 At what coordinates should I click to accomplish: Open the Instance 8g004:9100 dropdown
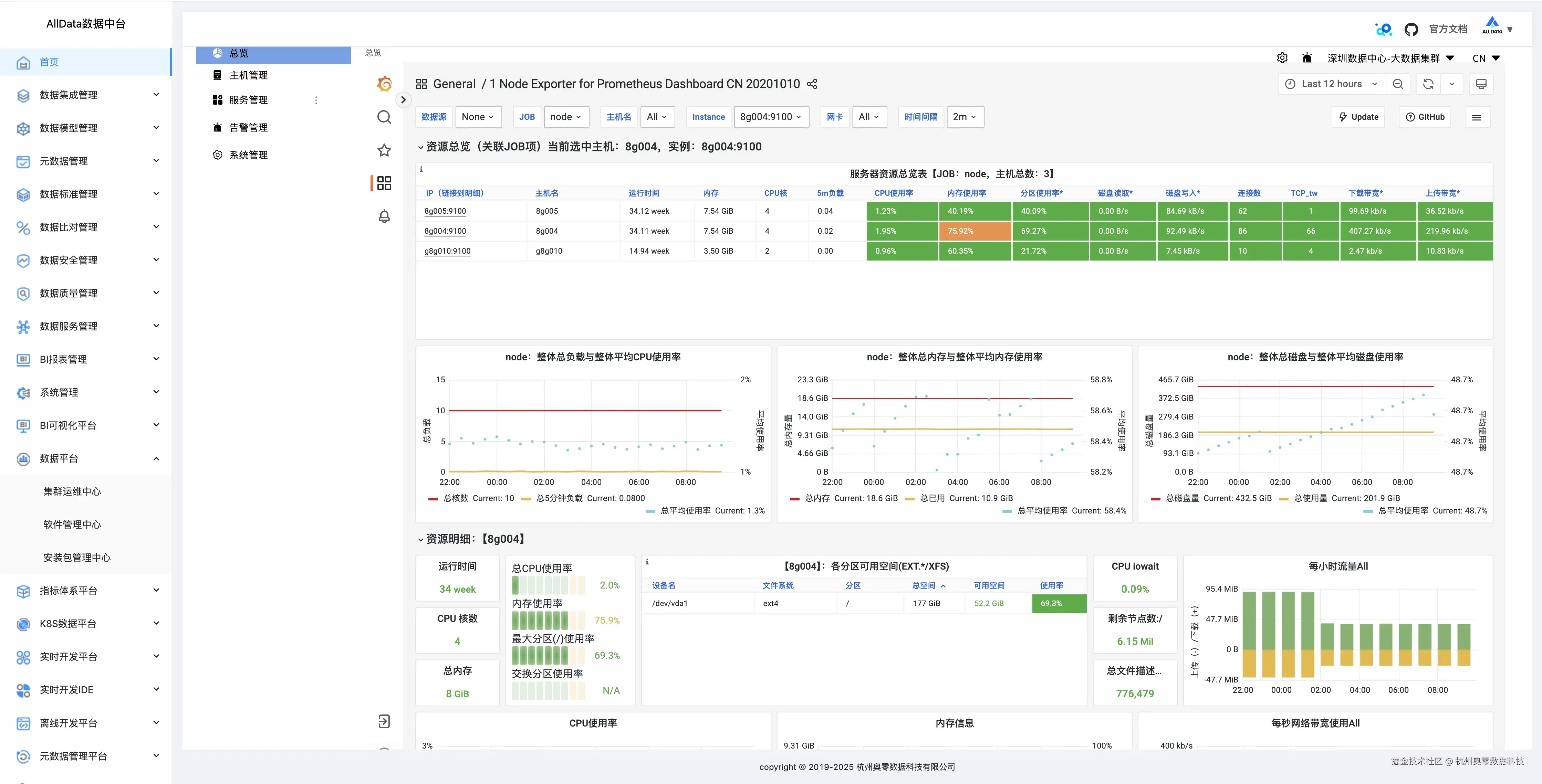(x=770, y=117)
